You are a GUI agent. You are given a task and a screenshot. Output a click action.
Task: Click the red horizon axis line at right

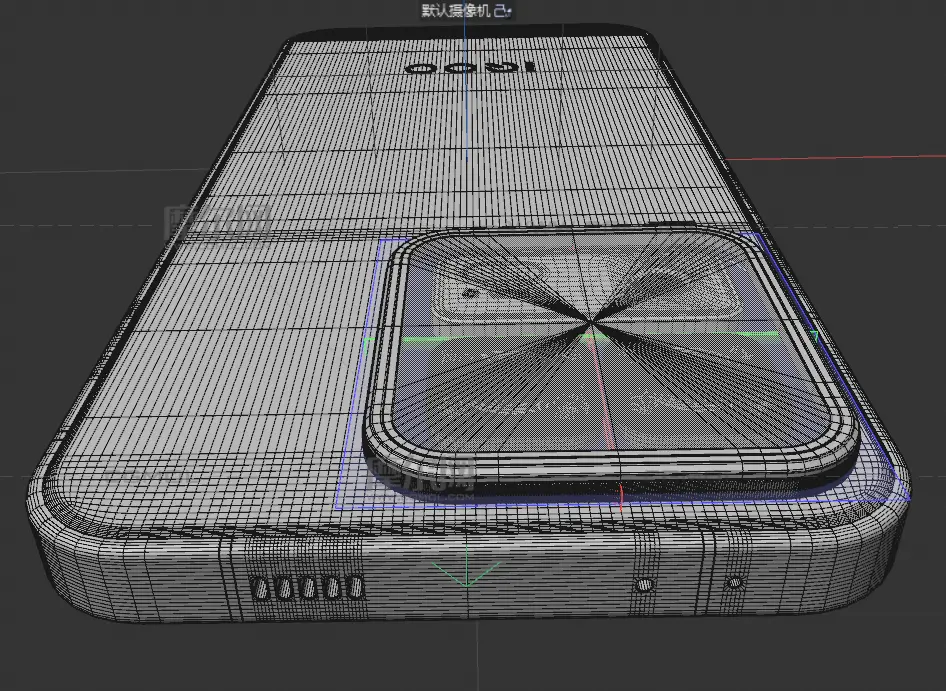[880, 157]
